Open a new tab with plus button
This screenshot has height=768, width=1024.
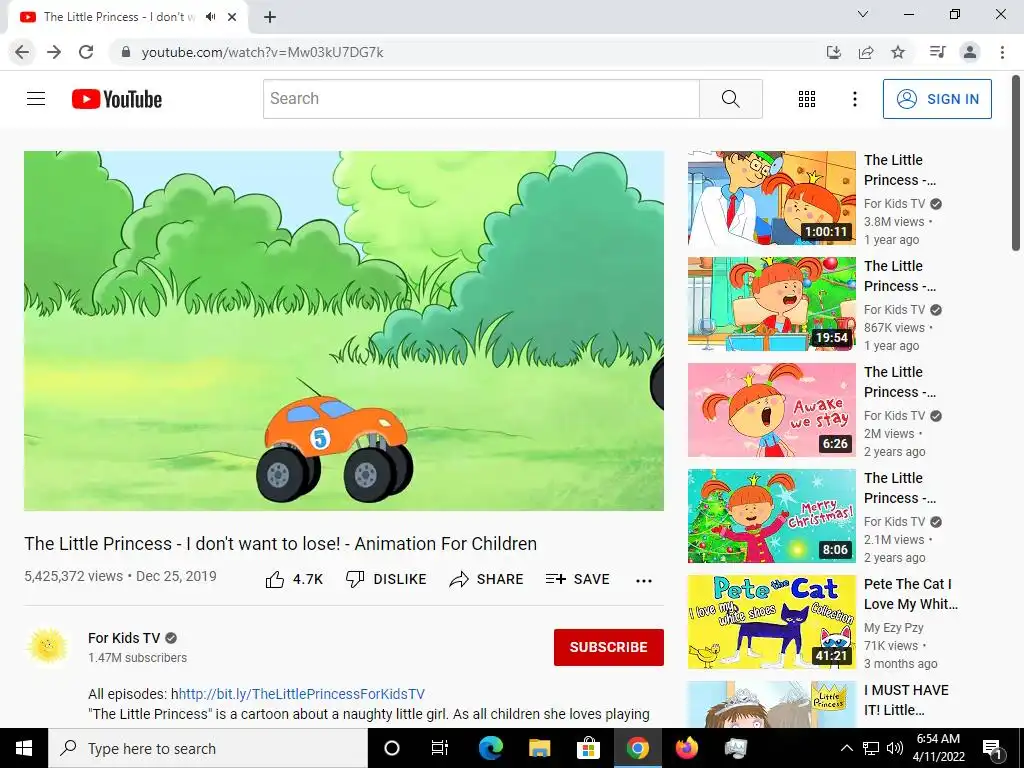270,17
